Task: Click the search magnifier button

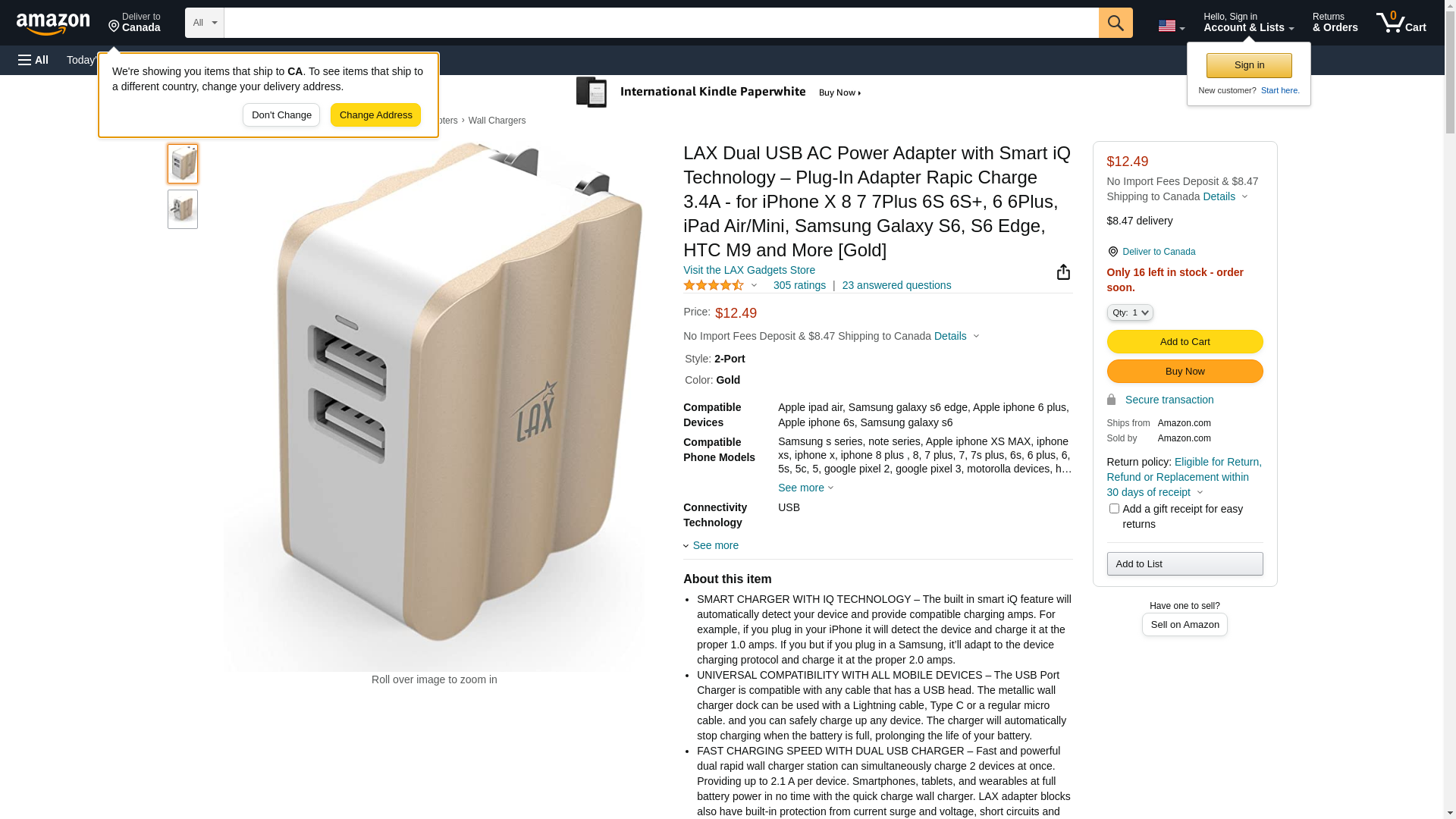Action: click(x=1115, y=23)
